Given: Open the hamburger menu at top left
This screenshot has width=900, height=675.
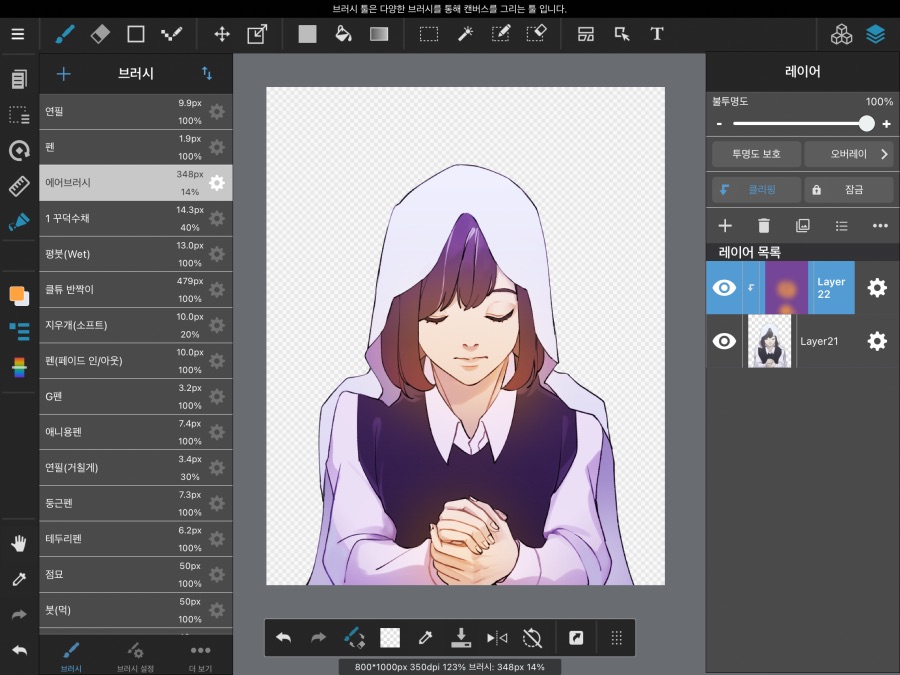Looking at the screenshot, I should (18, 33).
